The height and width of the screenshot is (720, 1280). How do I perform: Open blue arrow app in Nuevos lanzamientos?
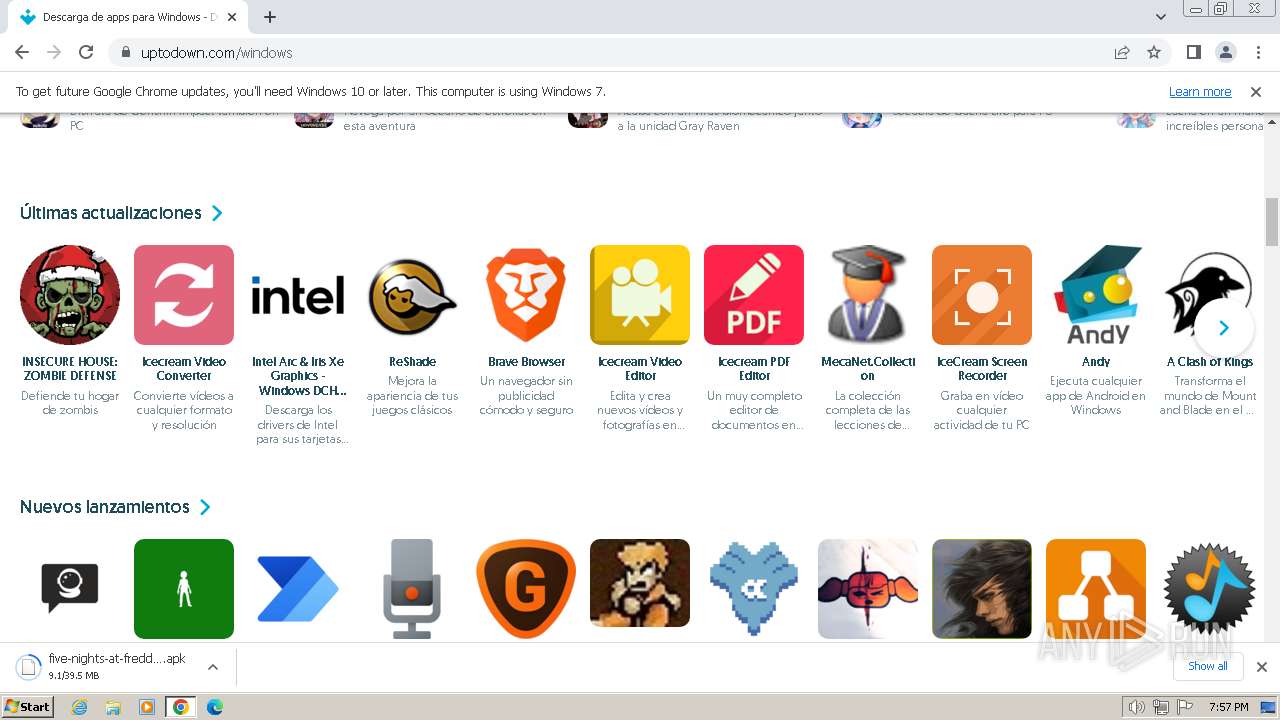(298, 589)
